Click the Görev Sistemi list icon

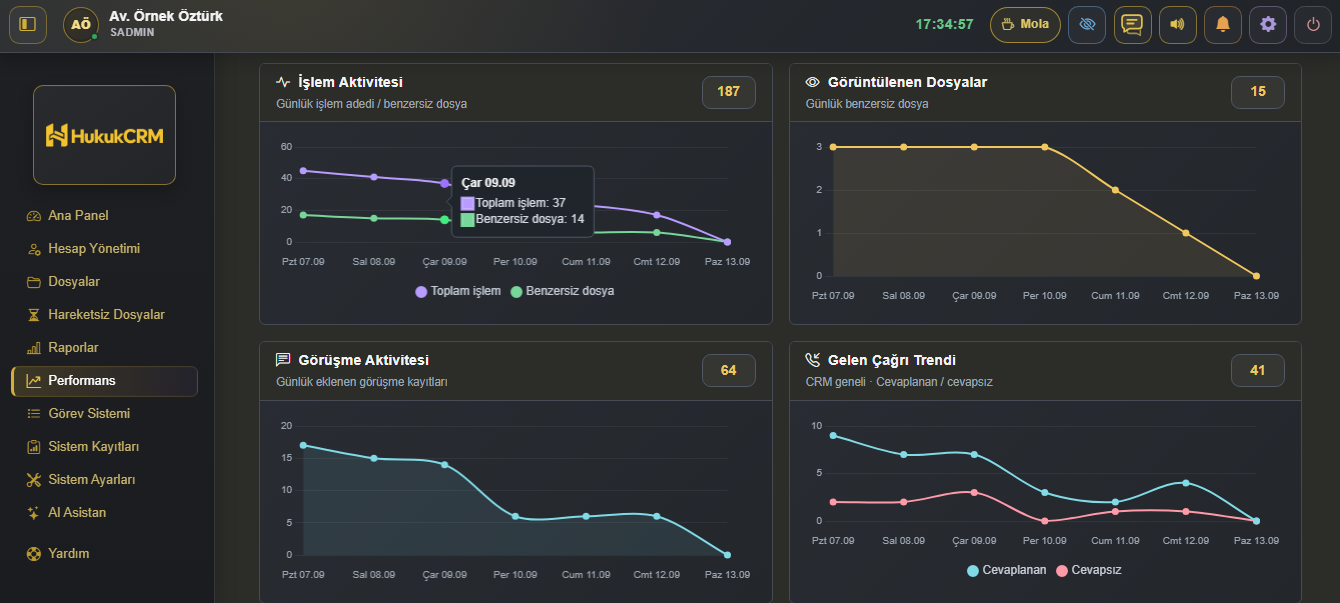click(34, 414)
